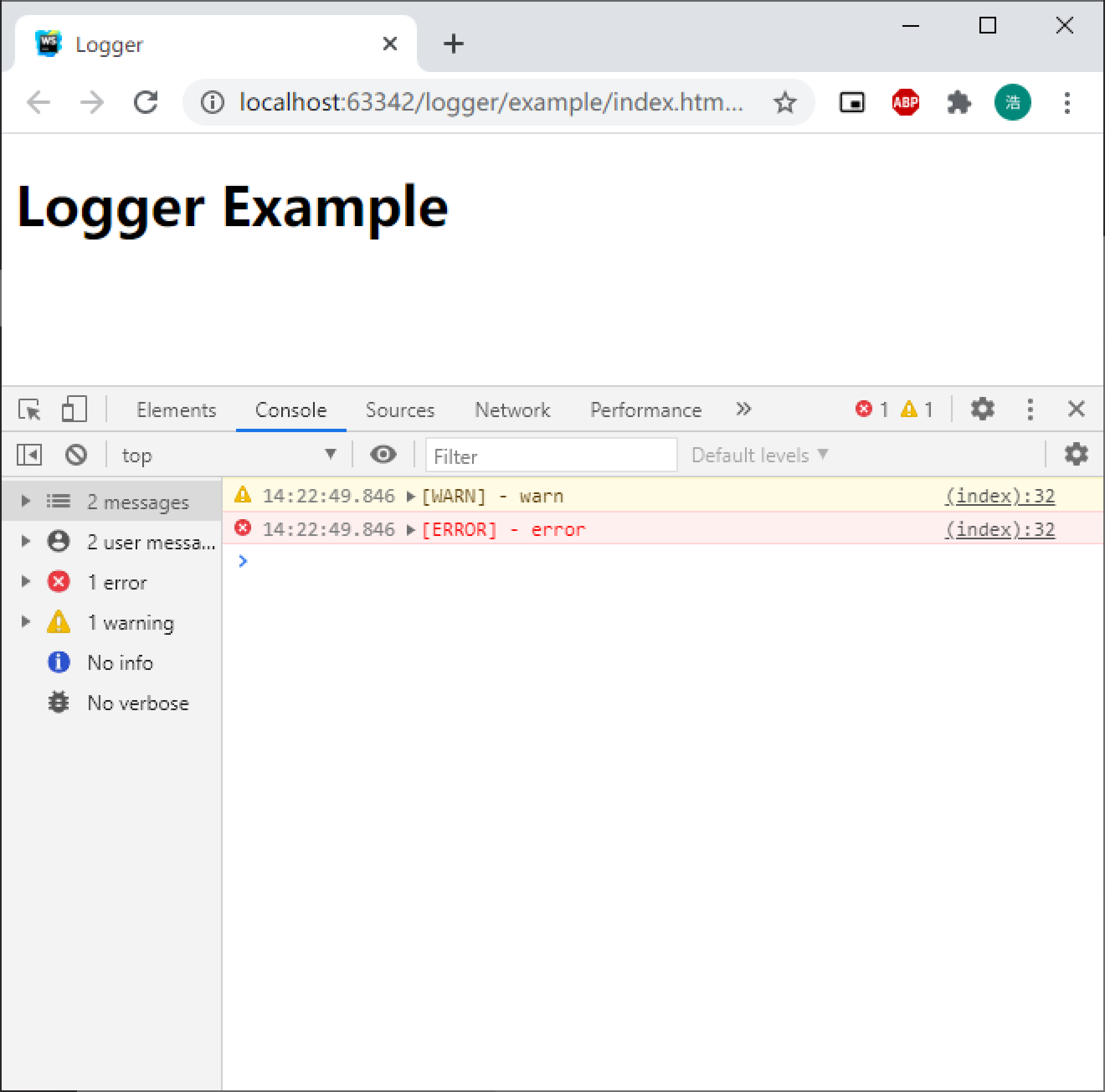
Task: Toggle the console sidebar panel icon
Action: pyautogui.click(x=29, y=456)
